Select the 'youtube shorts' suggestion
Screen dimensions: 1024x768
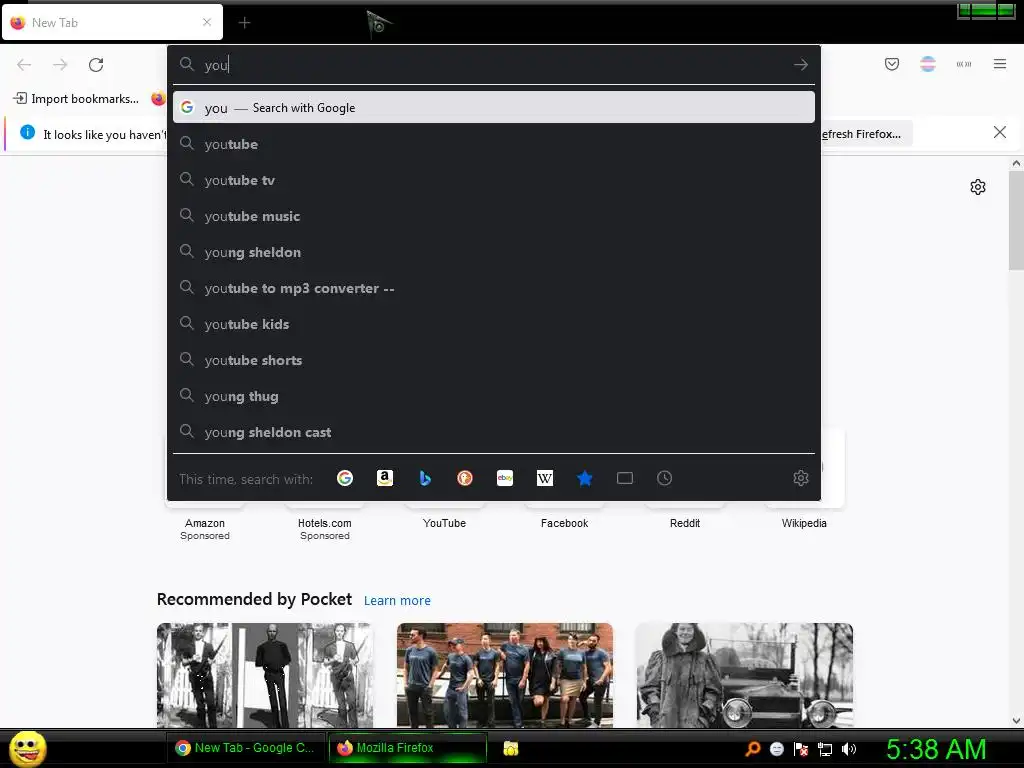[x=494, y=360]
